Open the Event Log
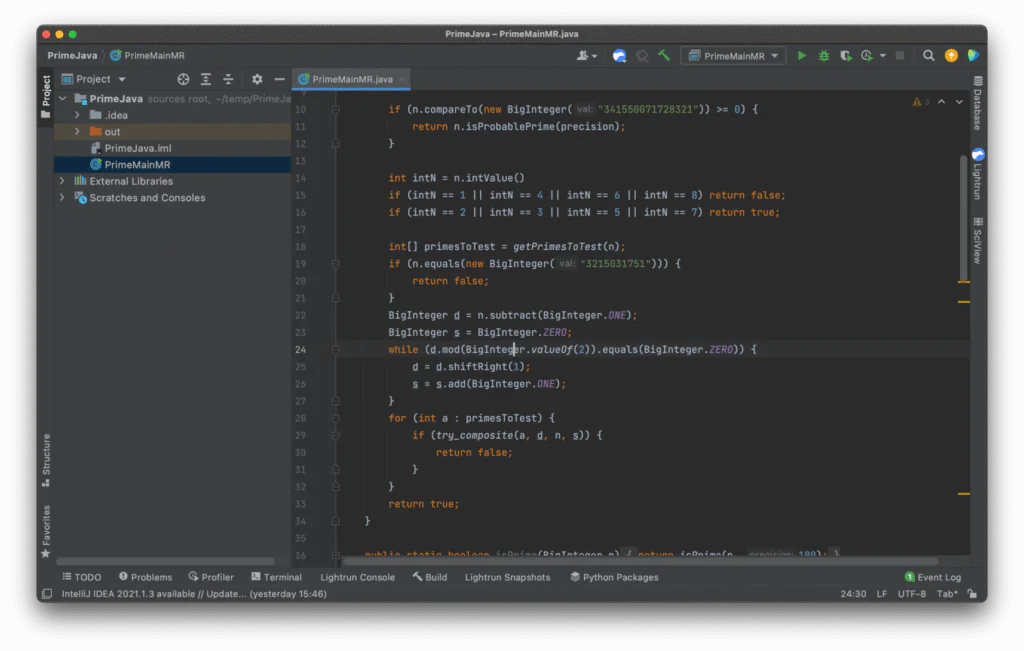The width and height of the screenshot is (1024, 651). click(x=932, y=576)
